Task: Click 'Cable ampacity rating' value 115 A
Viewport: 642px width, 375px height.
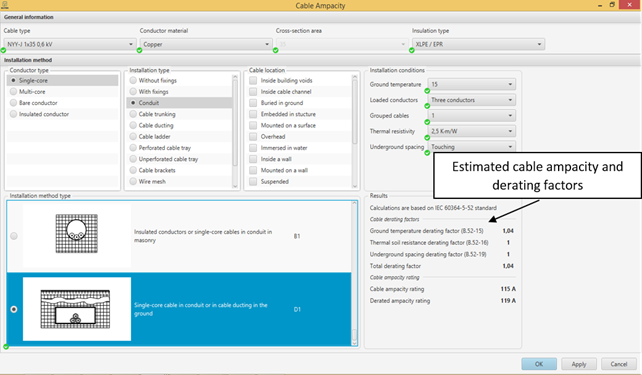Action: point(508,289)
